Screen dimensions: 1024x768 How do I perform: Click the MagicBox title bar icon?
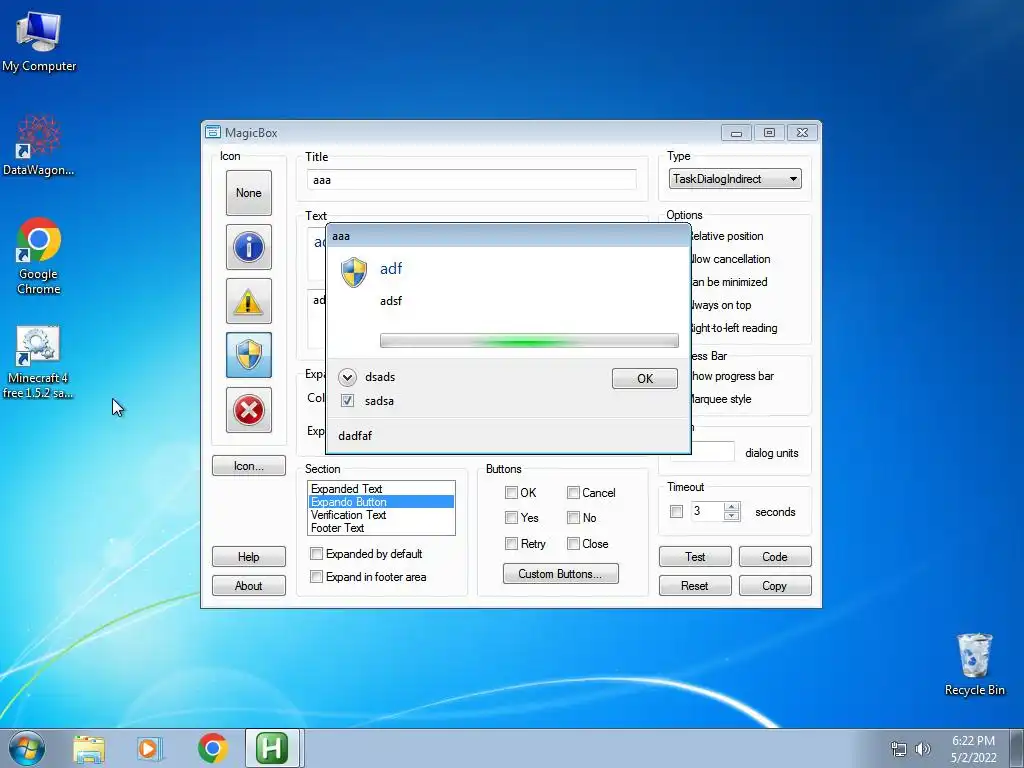[213, 132]
